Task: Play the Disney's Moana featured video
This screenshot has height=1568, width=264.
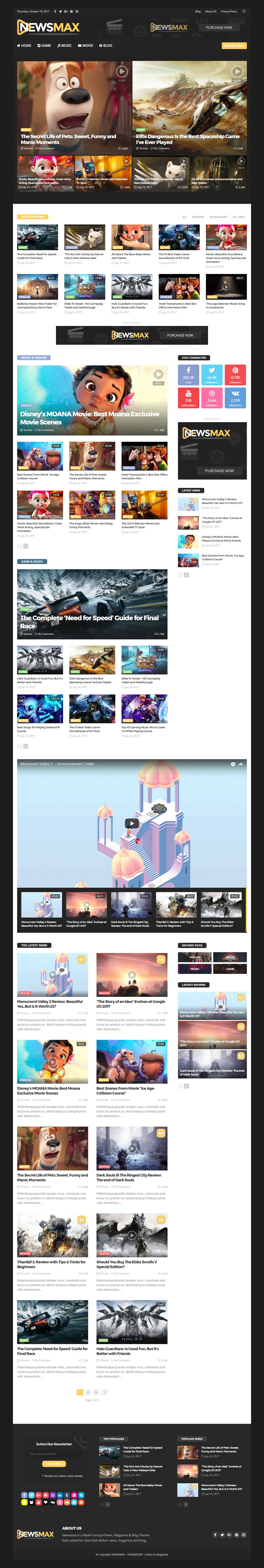Action: (159, 374)
